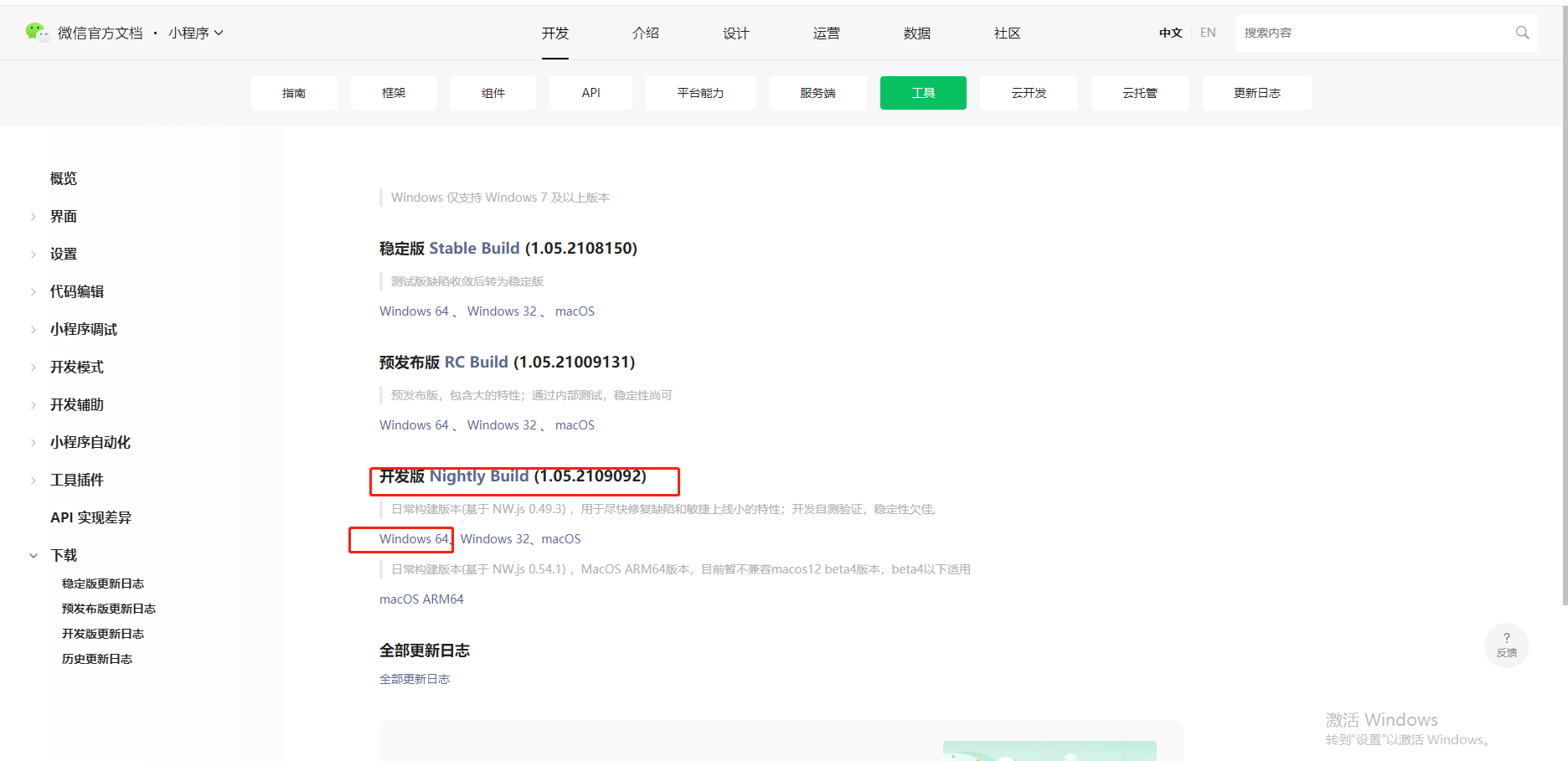Screen dimensions: 1568x761
Task: Select the 平台能力 sub-navigation tab
Action: (x=700, y=93)
